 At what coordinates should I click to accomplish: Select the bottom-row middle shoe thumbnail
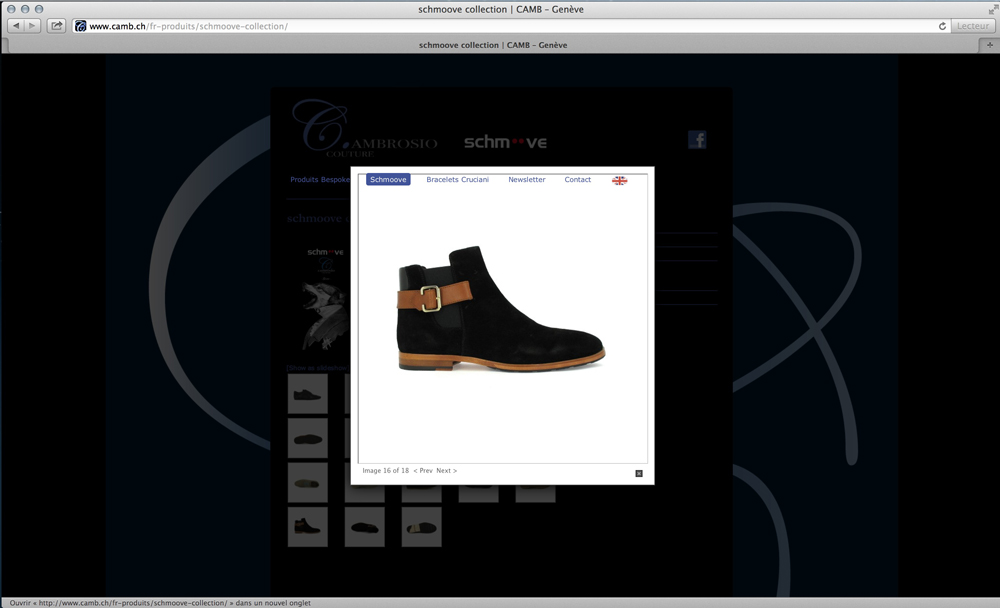point(365,527)
